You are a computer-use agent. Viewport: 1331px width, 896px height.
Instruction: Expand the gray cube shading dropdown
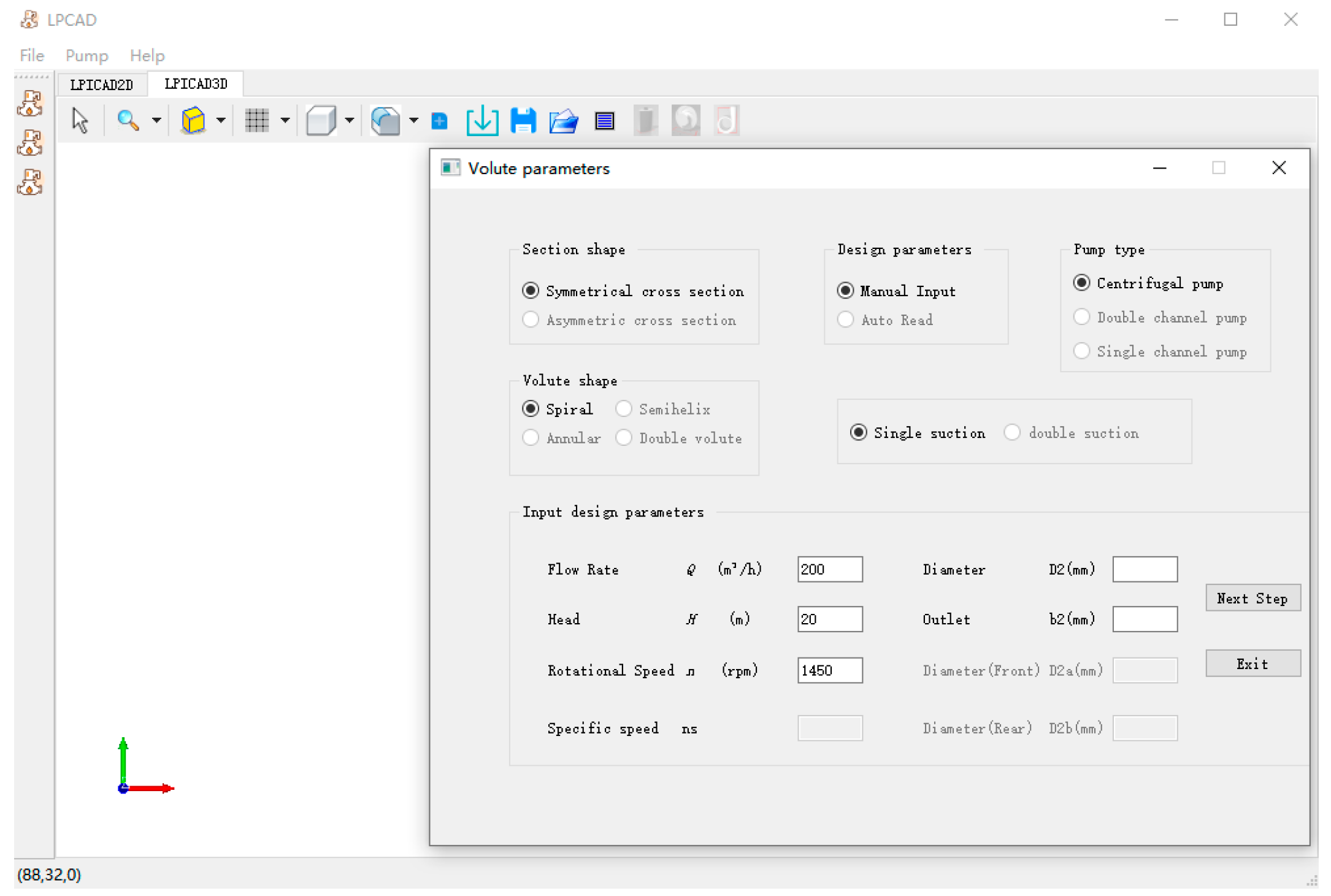point(350,120)
